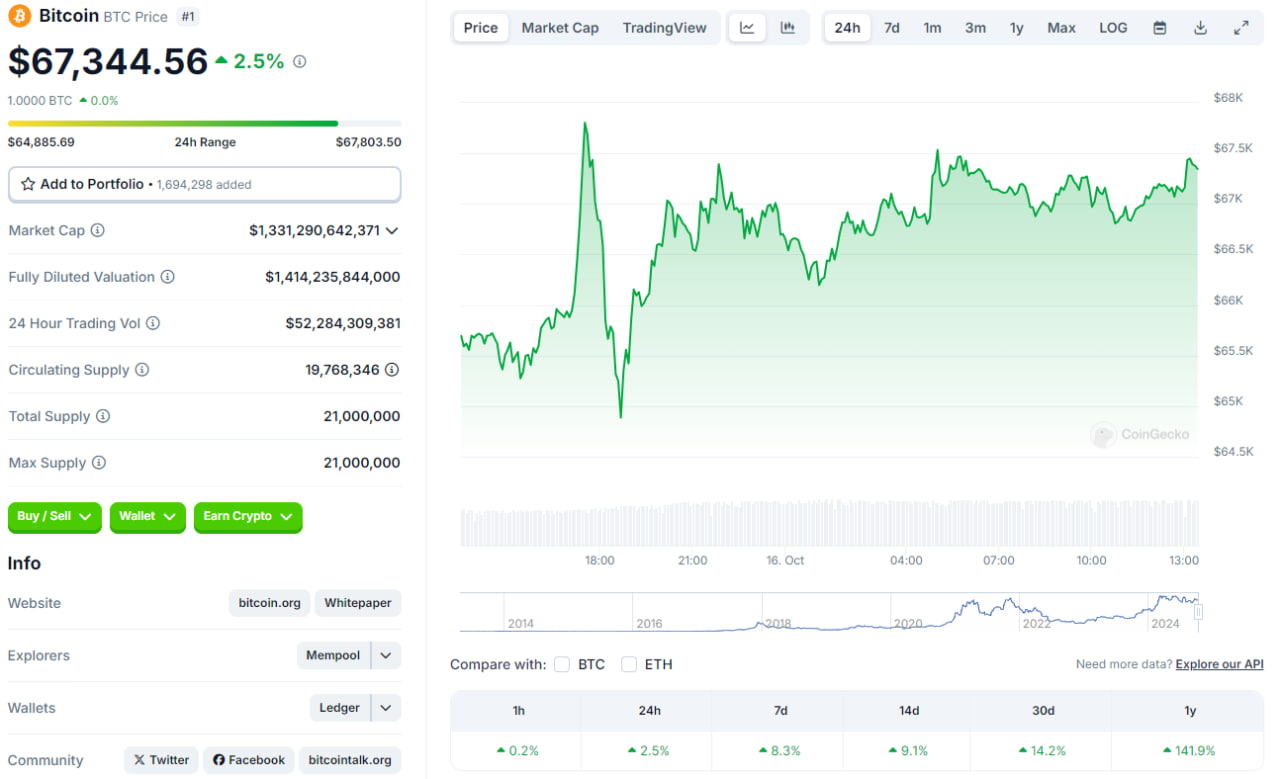The height and width of the screenshot is (779, 1280).
Task: Click the #1 rank badge
Action: point(187,16)
